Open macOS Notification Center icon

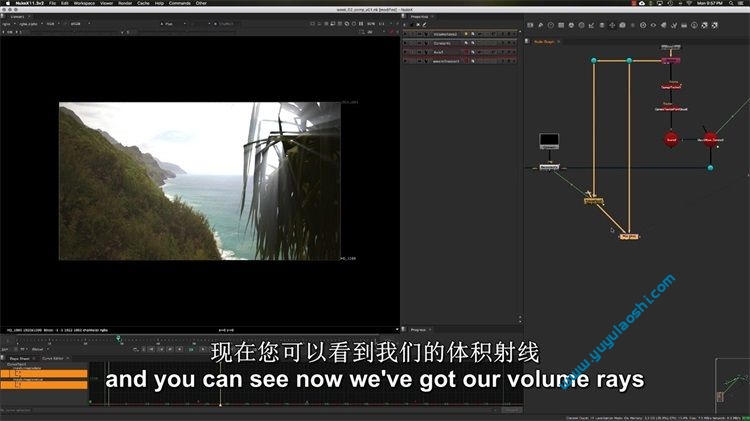742,3
